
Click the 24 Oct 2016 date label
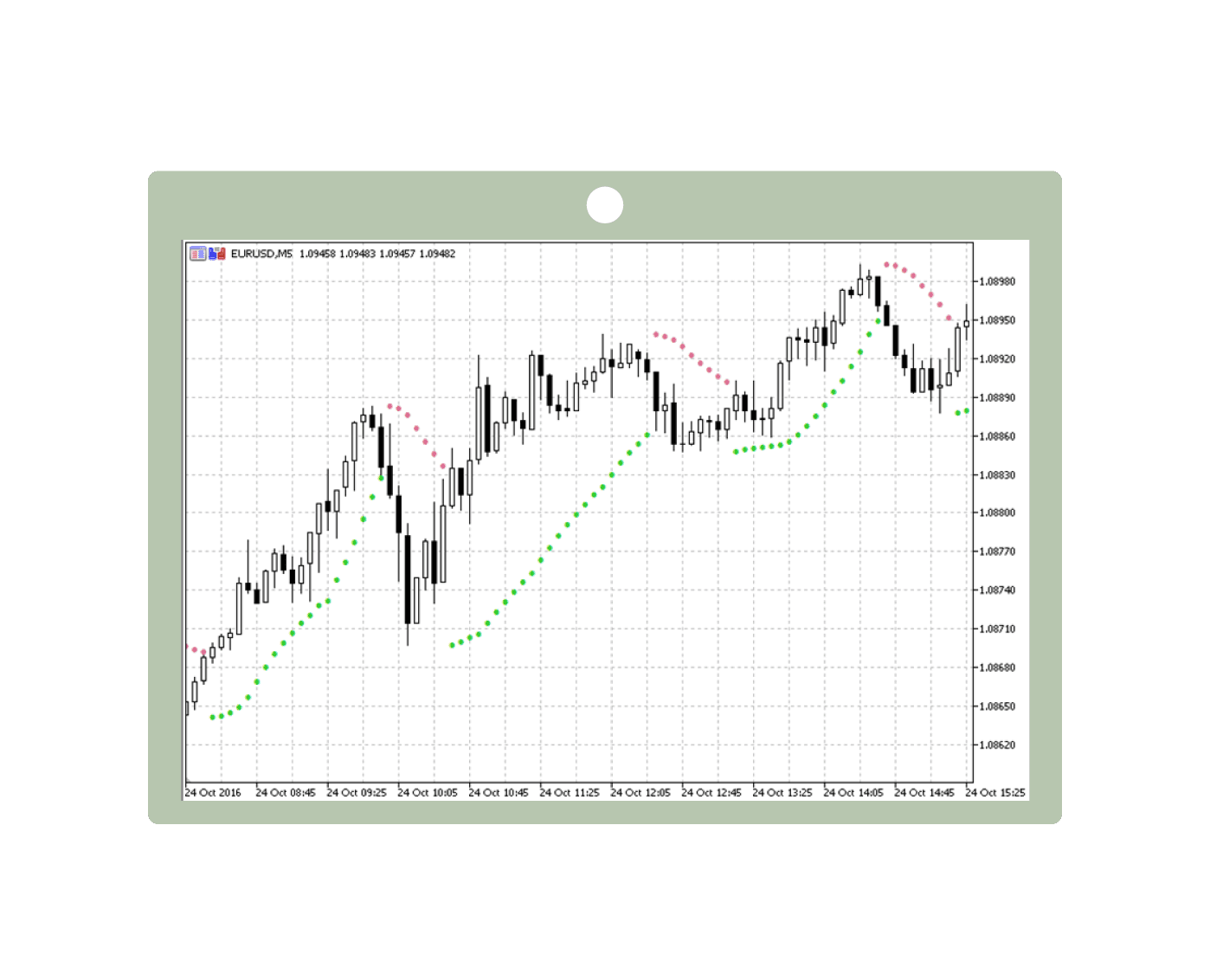pyautogui.click(x=213, y=792)
